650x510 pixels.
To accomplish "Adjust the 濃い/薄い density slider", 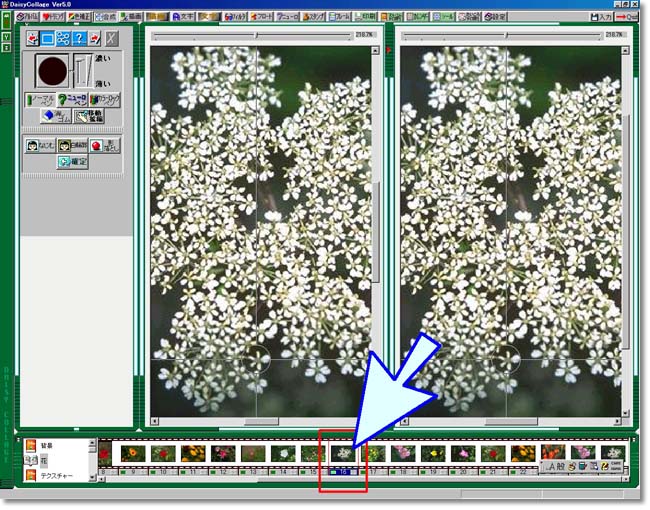I will tap(84, 71).
